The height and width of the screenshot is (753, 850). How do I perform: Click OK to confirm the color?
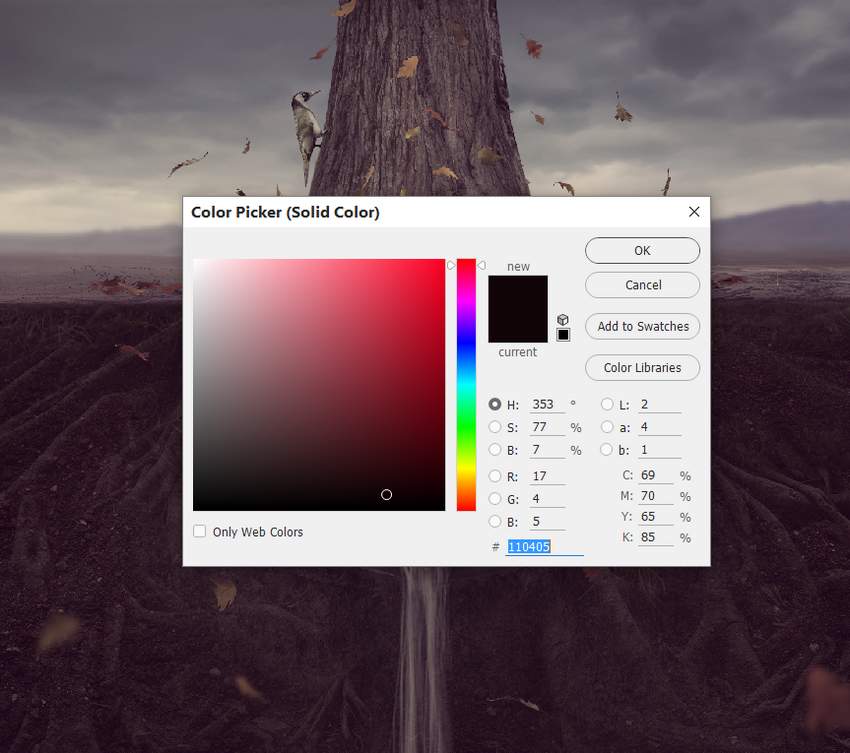coord(642,250)
